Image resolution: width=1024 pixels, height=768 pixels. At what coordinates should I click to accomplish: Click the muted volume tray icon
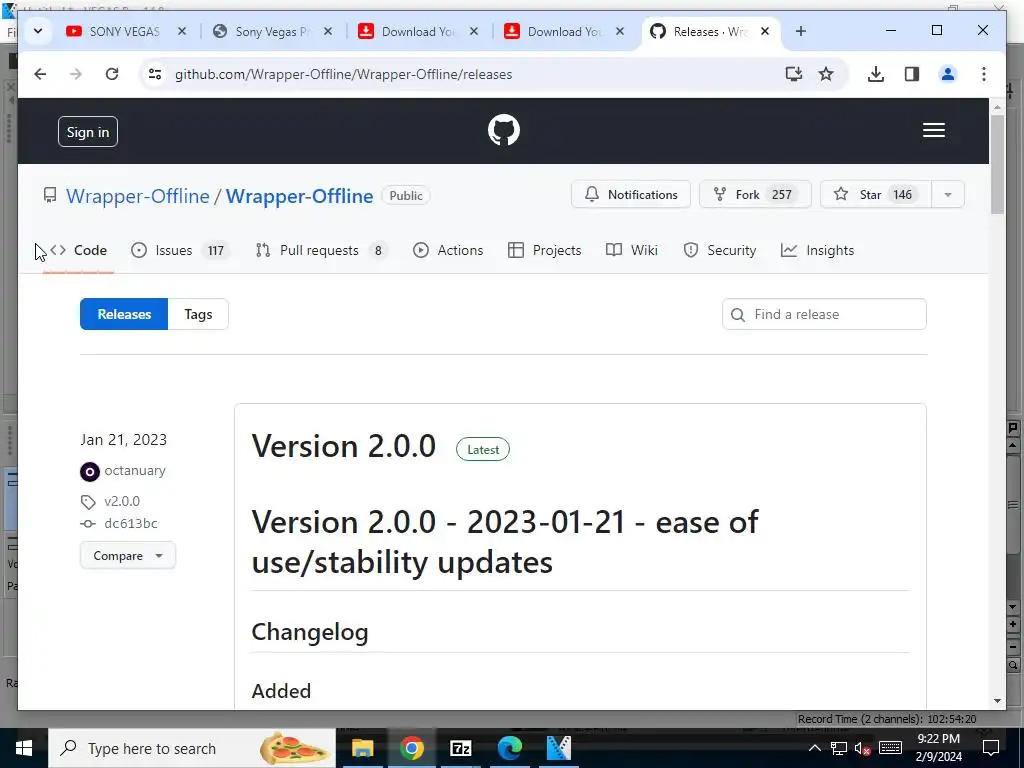[x=862, y=748]
